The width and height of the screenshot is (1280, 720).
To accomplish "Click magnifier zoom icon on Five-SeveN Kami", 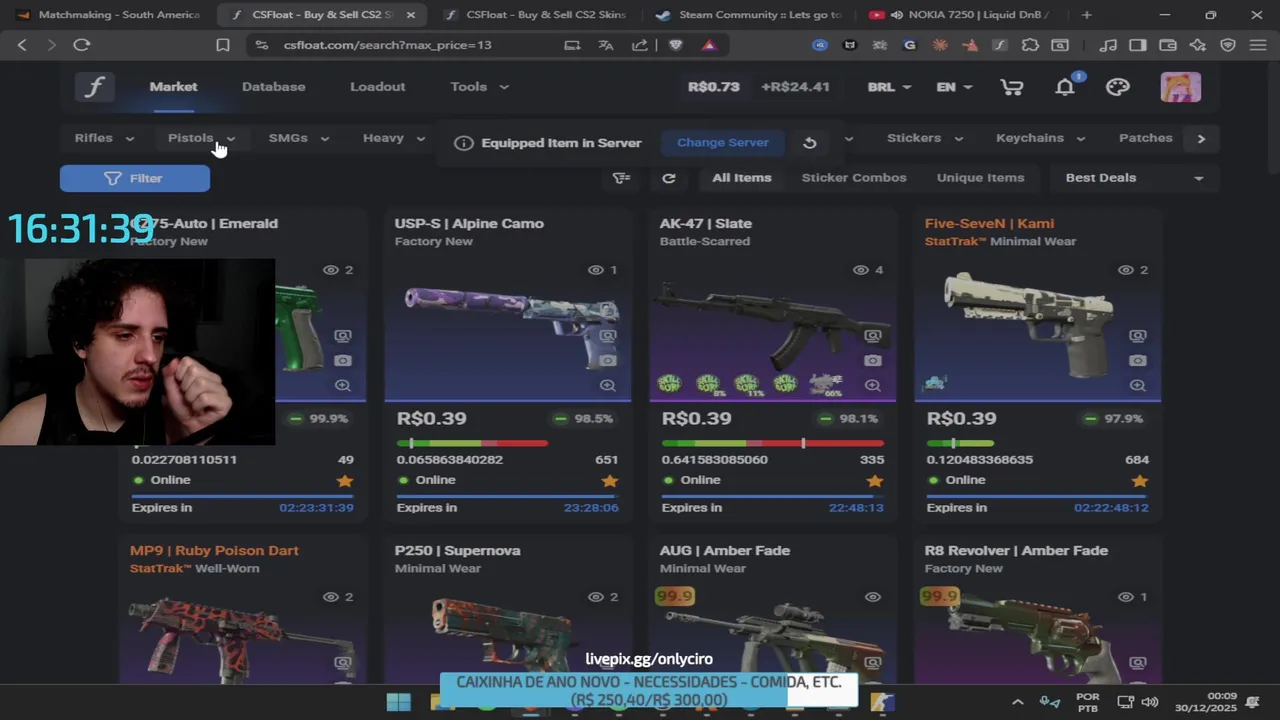I will [x=1138, y=385].
